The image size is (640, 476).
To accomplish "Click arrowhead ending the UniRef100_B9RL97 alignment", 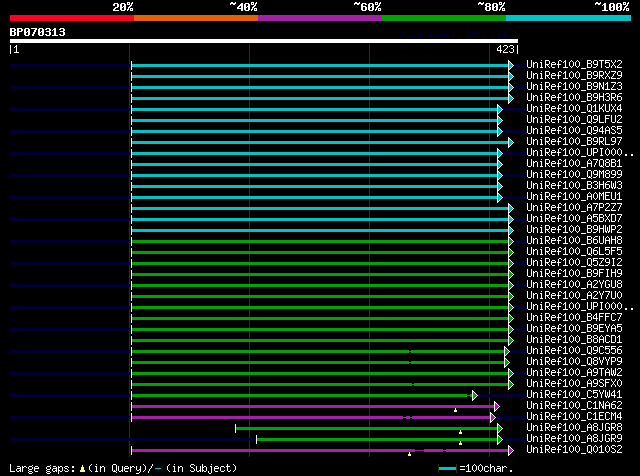I will [511, 142].
